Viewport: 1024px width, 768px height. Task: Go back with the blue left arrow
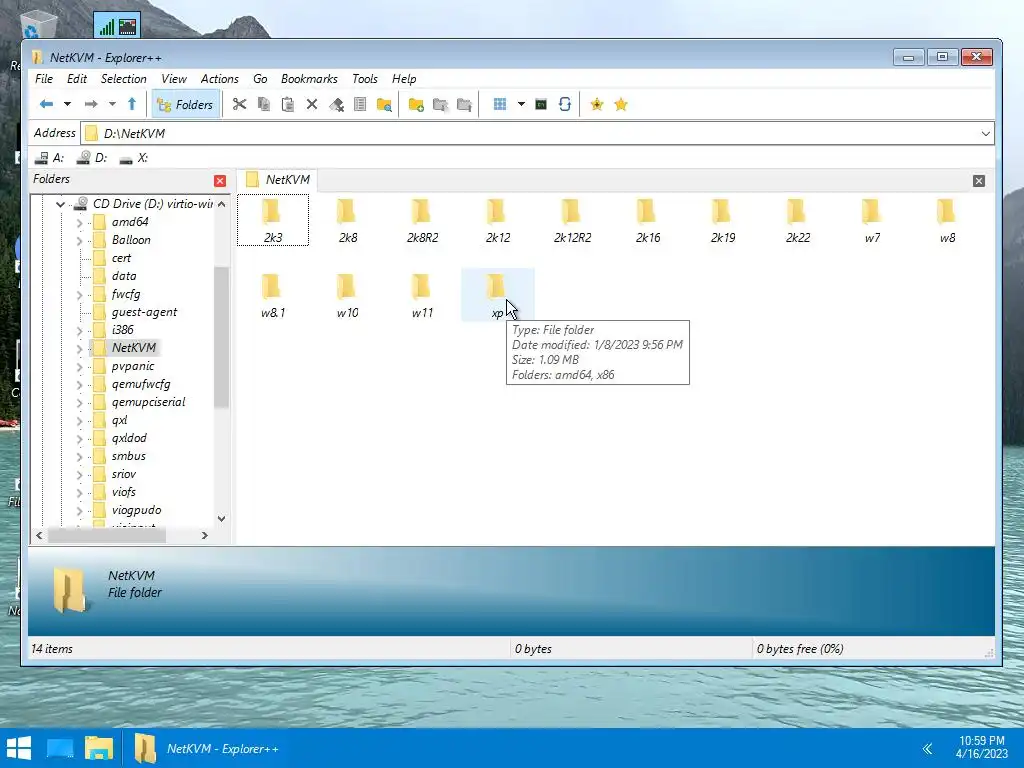pos(46,104)
